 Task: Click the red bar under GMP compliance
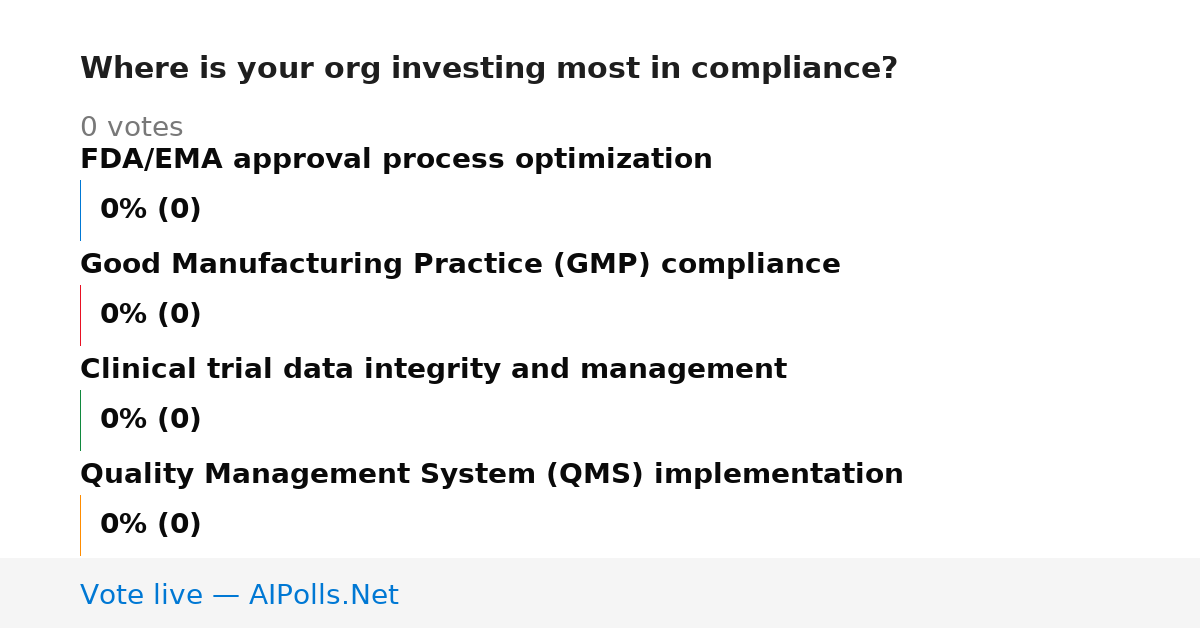click(80, 315)
